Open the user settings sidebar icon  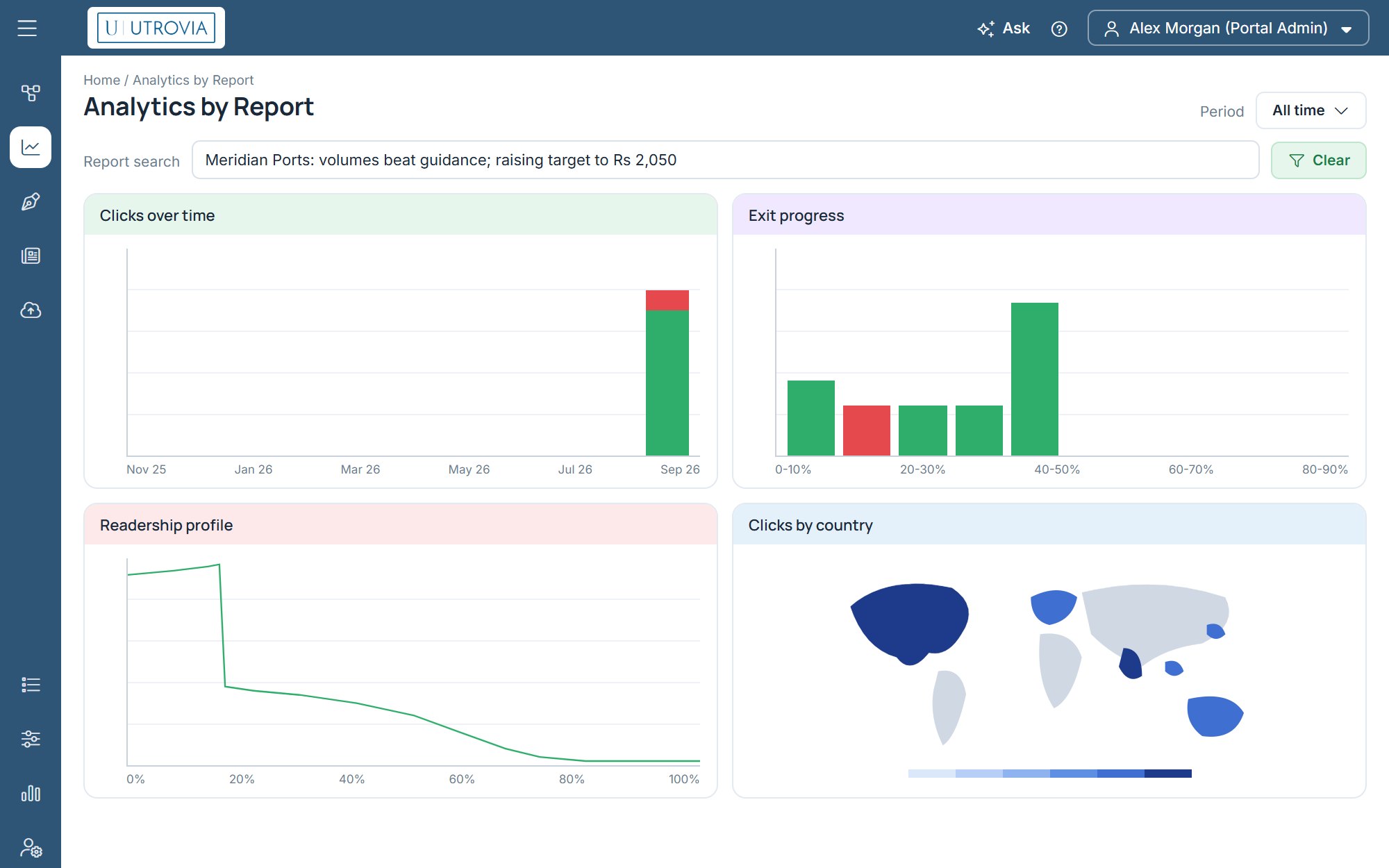31,847
